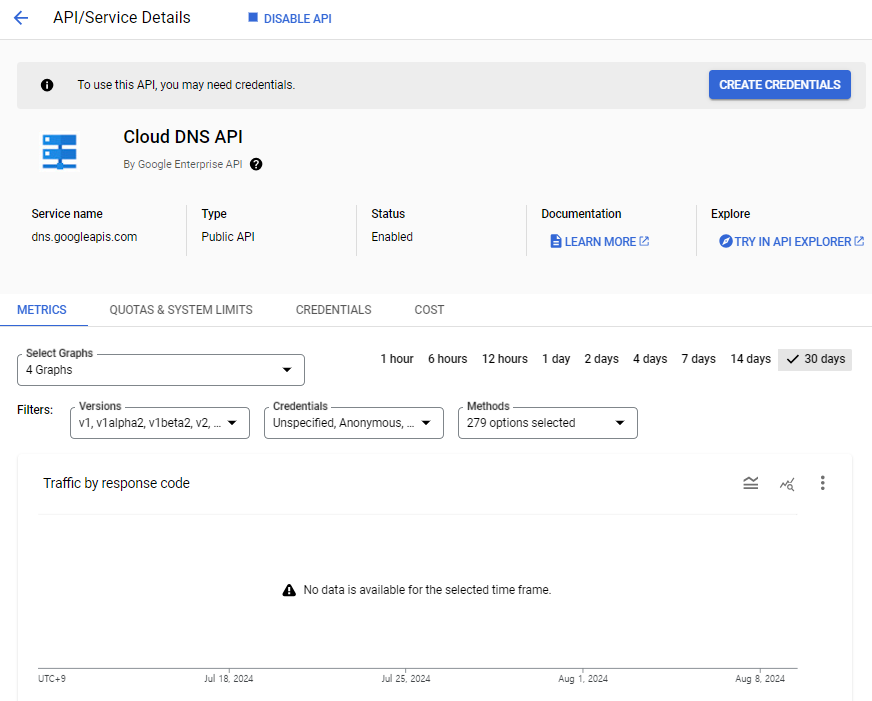
Task: Open the Select Graphs dropdown
Action: coord(161,370)
